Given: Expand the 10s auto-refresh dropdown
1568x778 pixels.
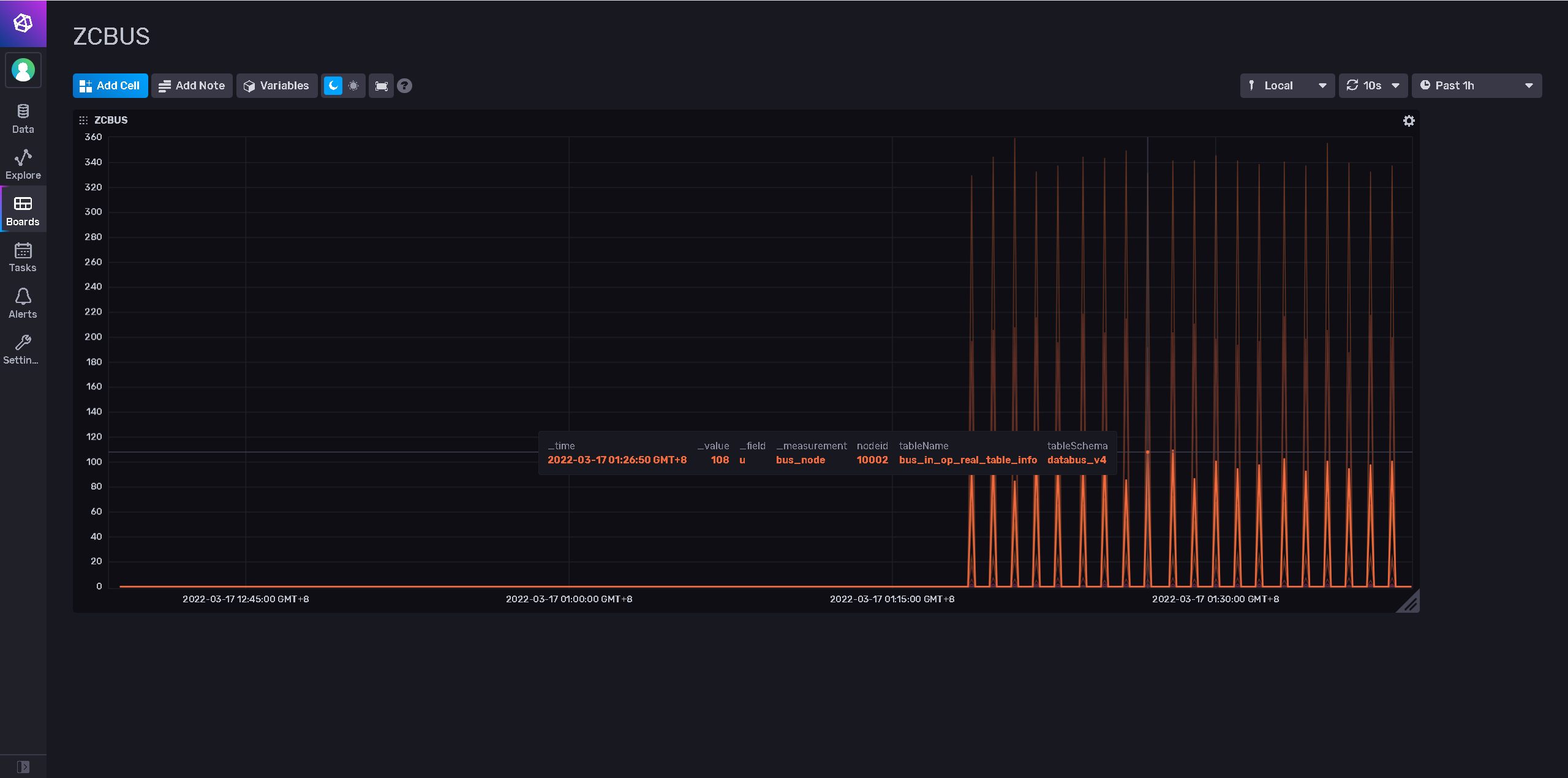Looking at the screenshot, I should (x=1373, y=86).
